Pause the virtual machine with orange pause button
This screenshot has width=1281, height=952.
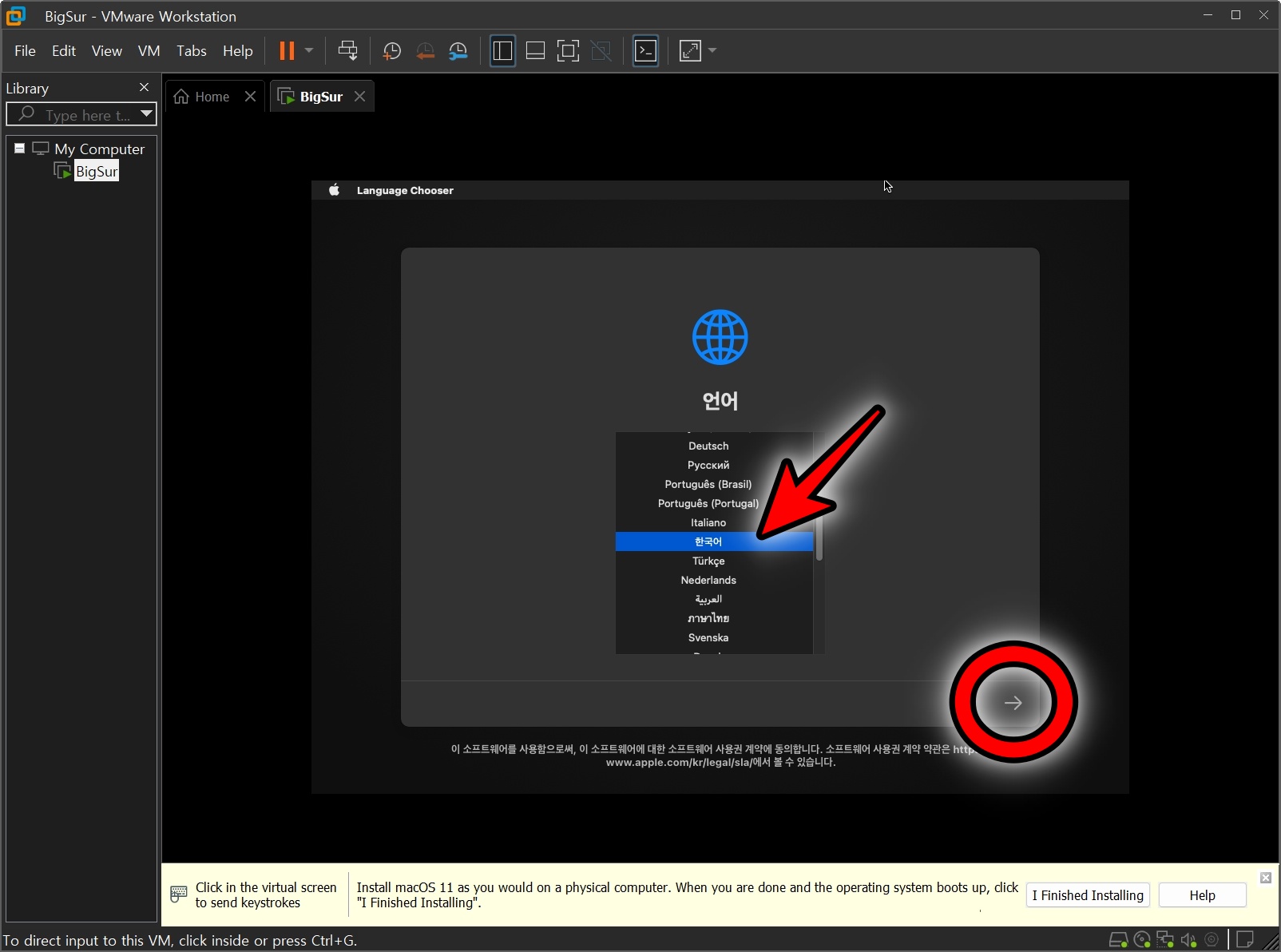287,51
